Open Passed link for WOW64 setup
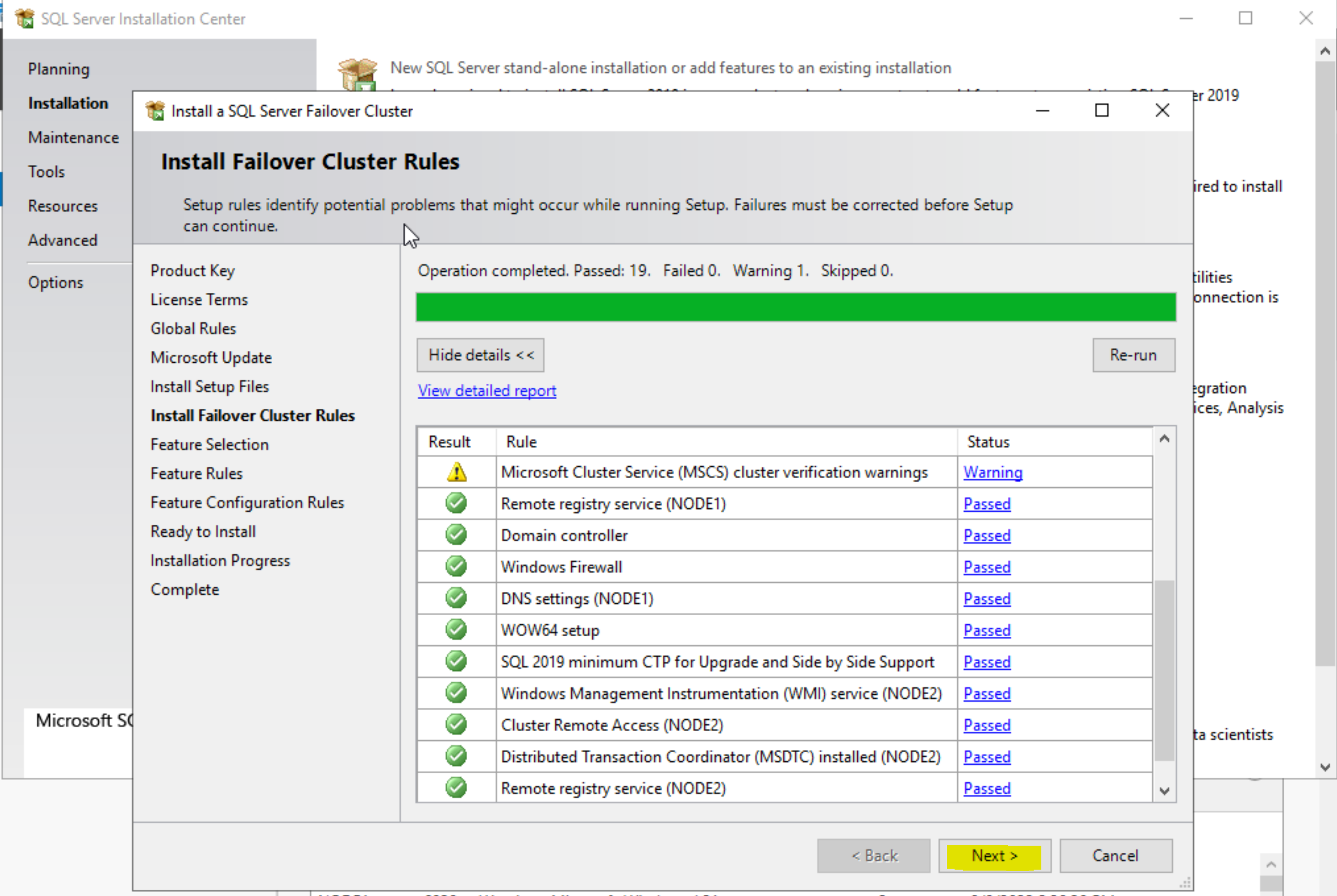Image resolution: width=1337 pixels, height=896 pixels. coord(987,630)
